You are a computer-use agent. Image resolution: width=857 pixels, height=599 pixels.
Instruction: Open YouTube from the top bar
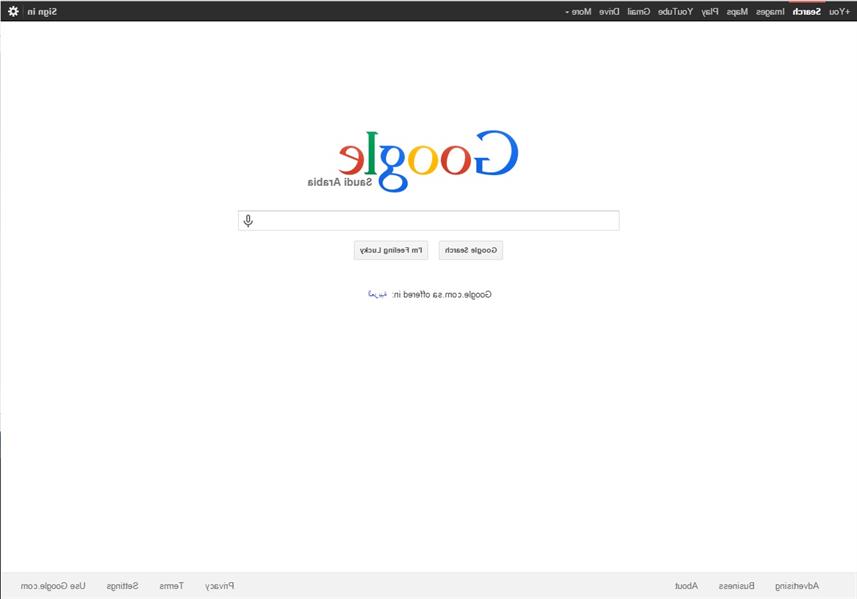coord(675,11)
